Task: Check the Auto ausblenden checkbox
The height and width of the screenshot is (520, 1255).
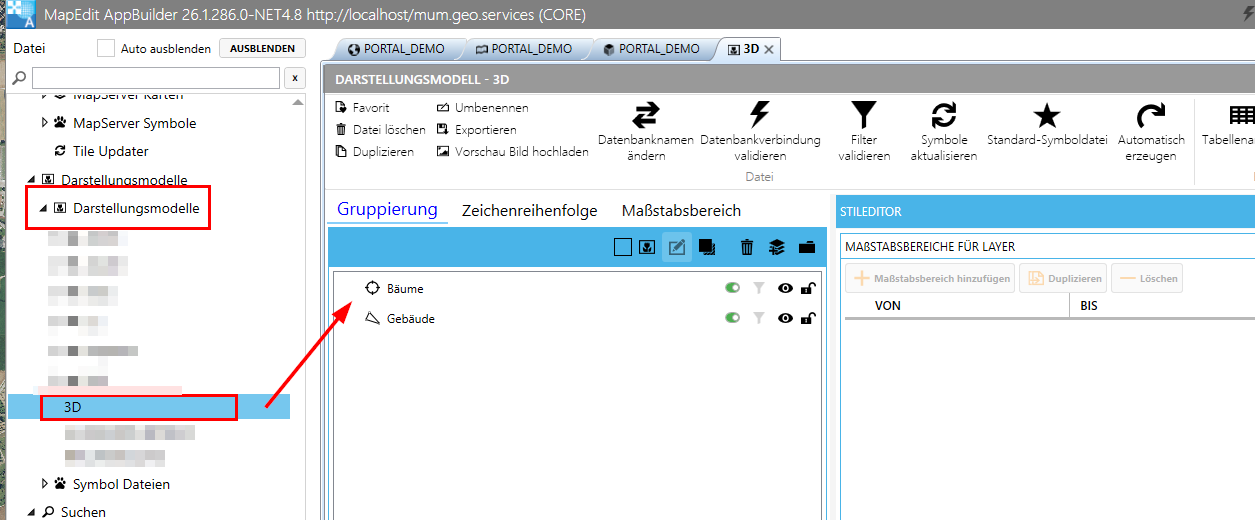Action: click(x=106, y=48)
